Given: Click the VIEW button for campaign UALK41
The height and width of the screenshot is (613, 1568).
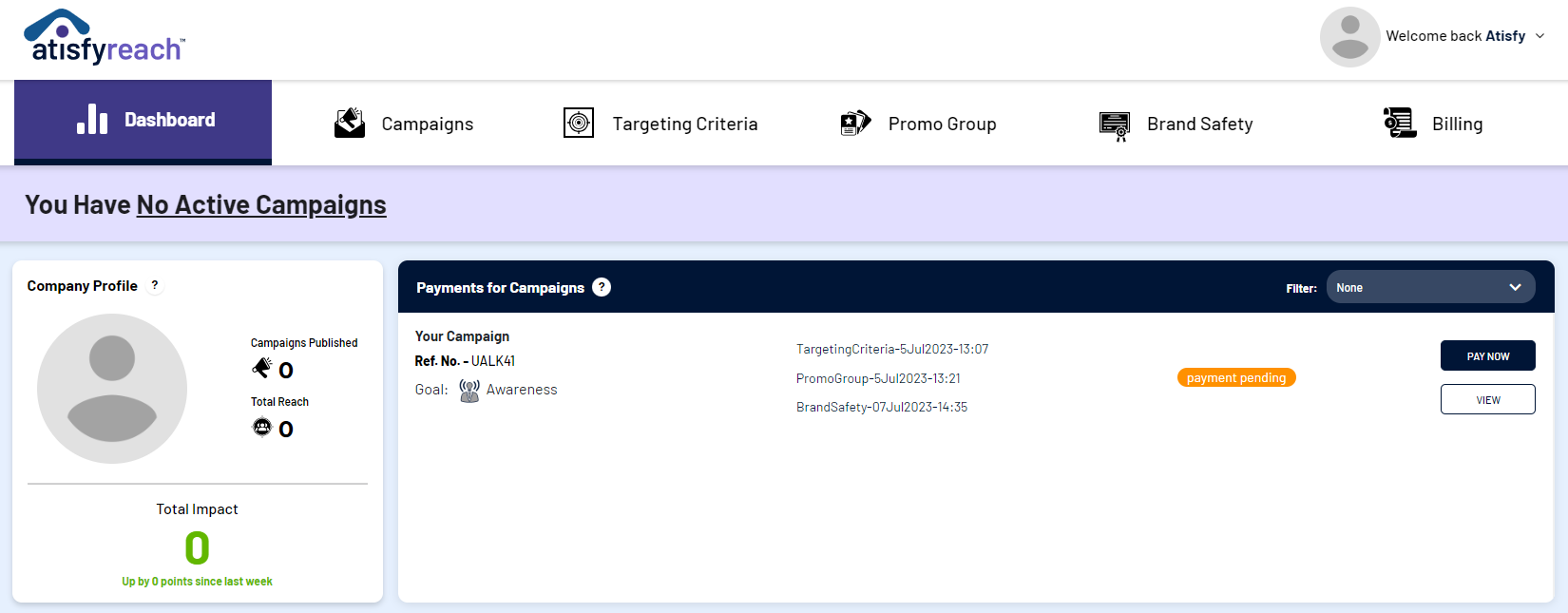Looking at the screenshot, I should [x=1487, y=399].
